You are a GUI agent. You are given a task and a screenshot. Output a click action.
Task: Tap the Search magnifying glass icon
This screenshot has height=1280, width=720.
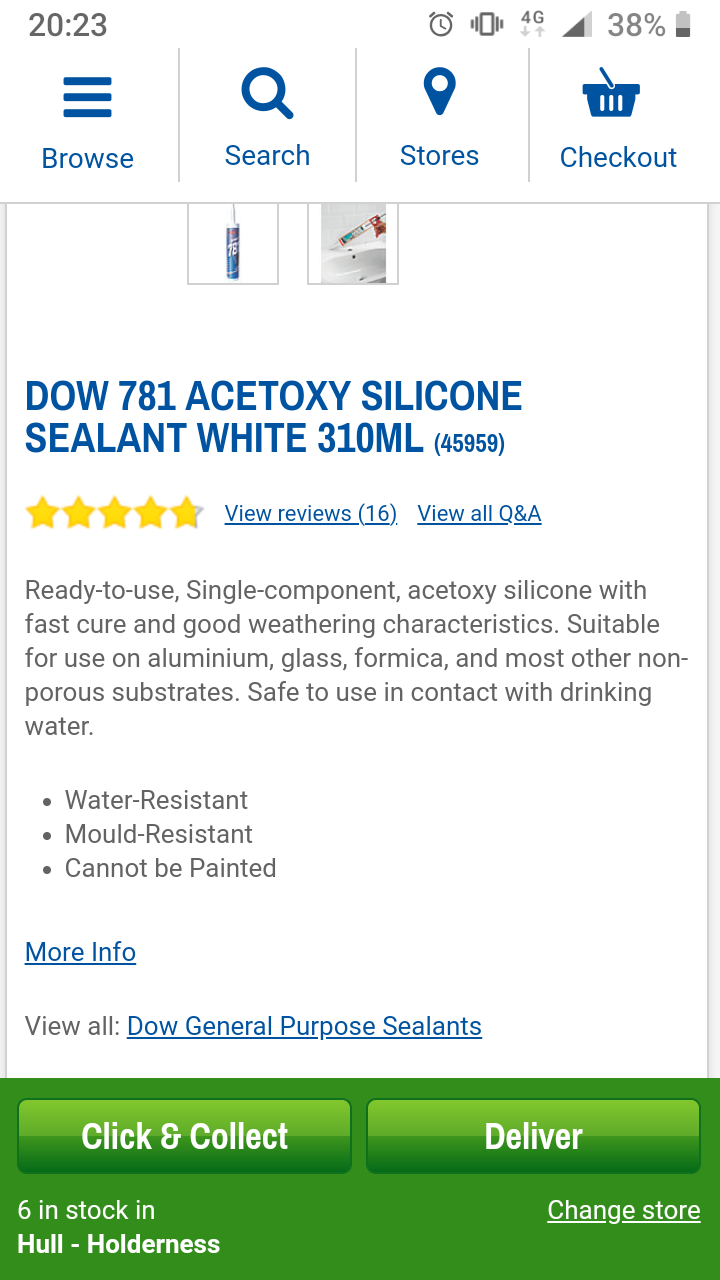(267, 95)
